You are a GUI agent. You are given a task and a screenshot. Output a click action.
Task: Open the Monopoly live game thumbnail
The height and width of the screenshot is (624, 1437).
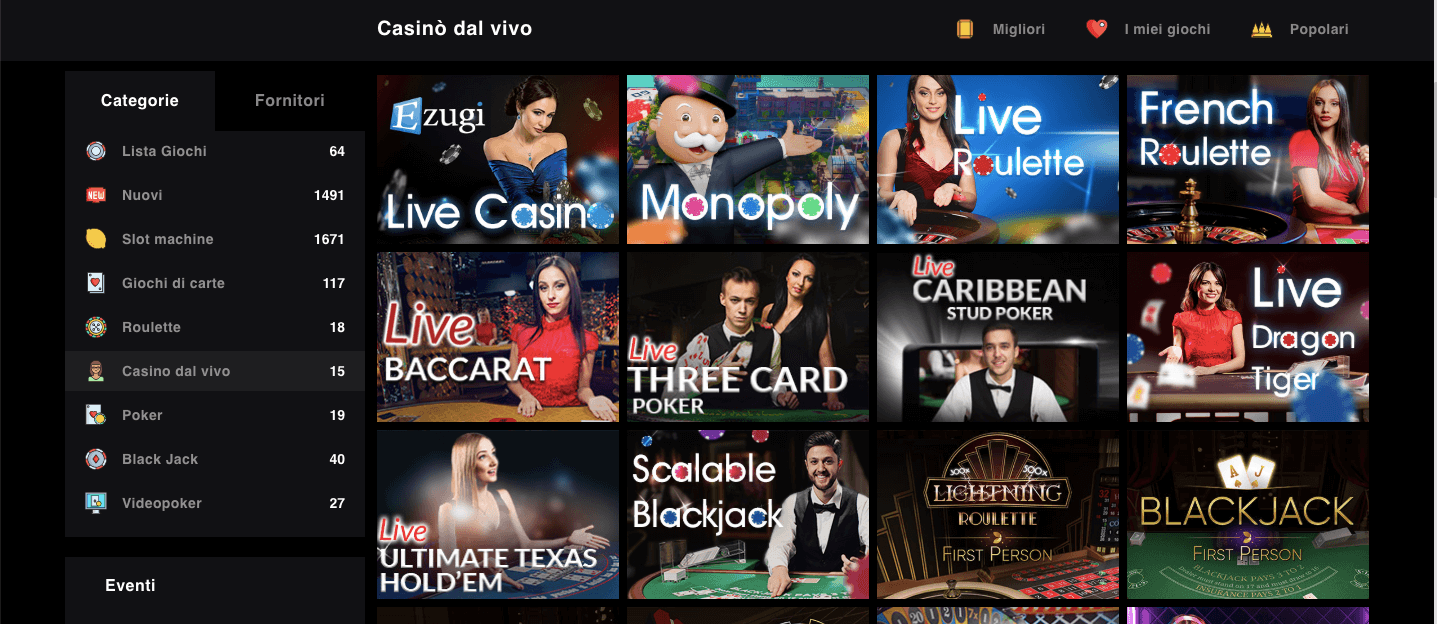pyautogui.click(x=748, y=159)
